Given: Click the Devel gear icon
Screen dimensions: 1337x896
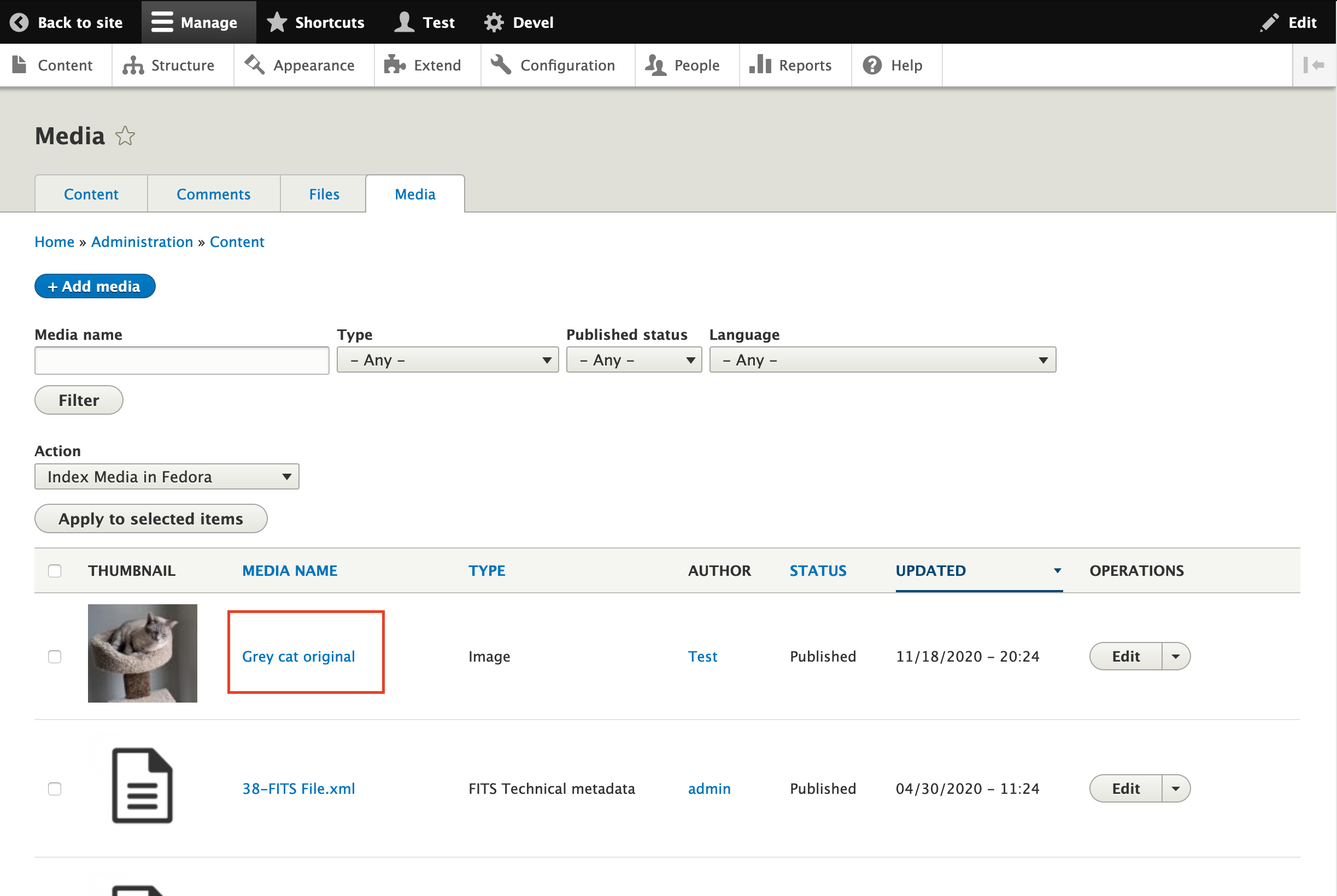Looking at the screenshot, I should [494, 22].
